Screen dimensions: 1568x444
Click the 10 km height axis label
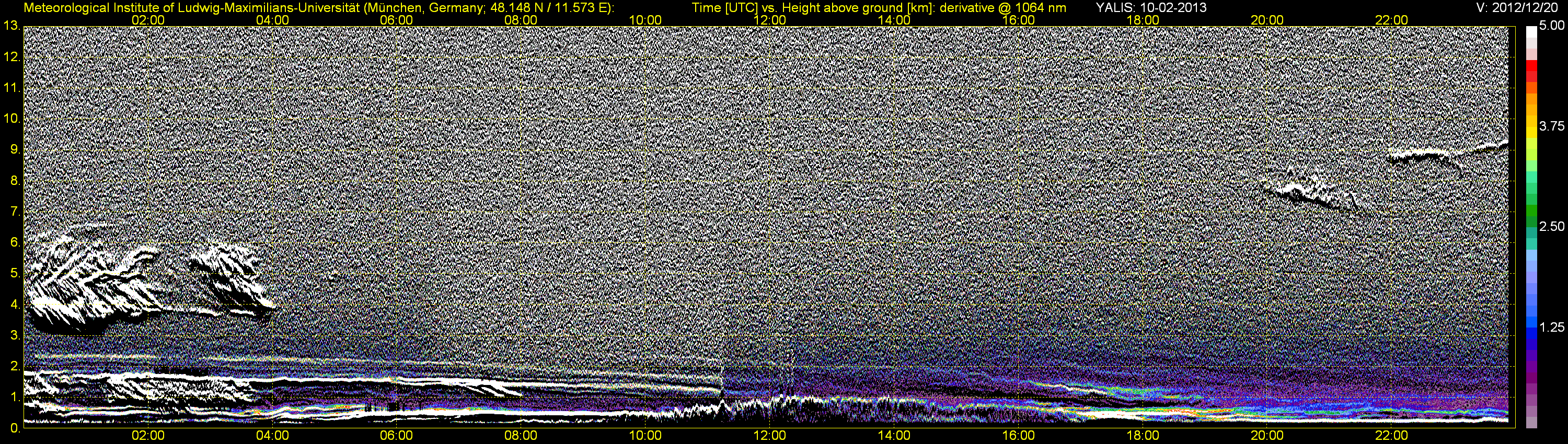pyautogui.click(x=11, y=119)
